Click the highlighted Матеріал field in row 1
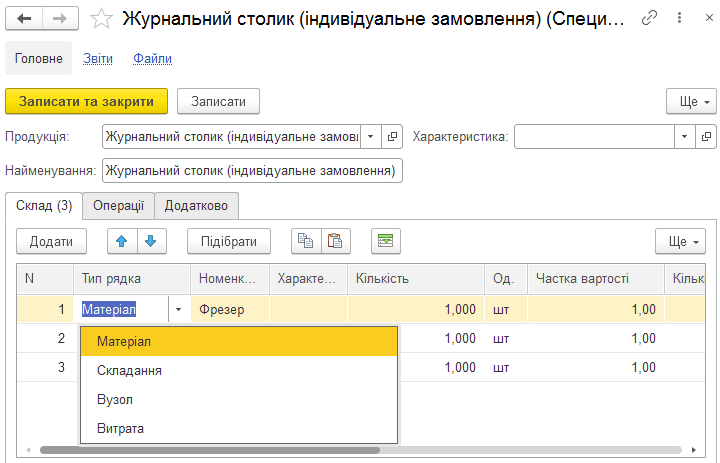Screen dimensions: 720x463 click(x=121, y=310)
